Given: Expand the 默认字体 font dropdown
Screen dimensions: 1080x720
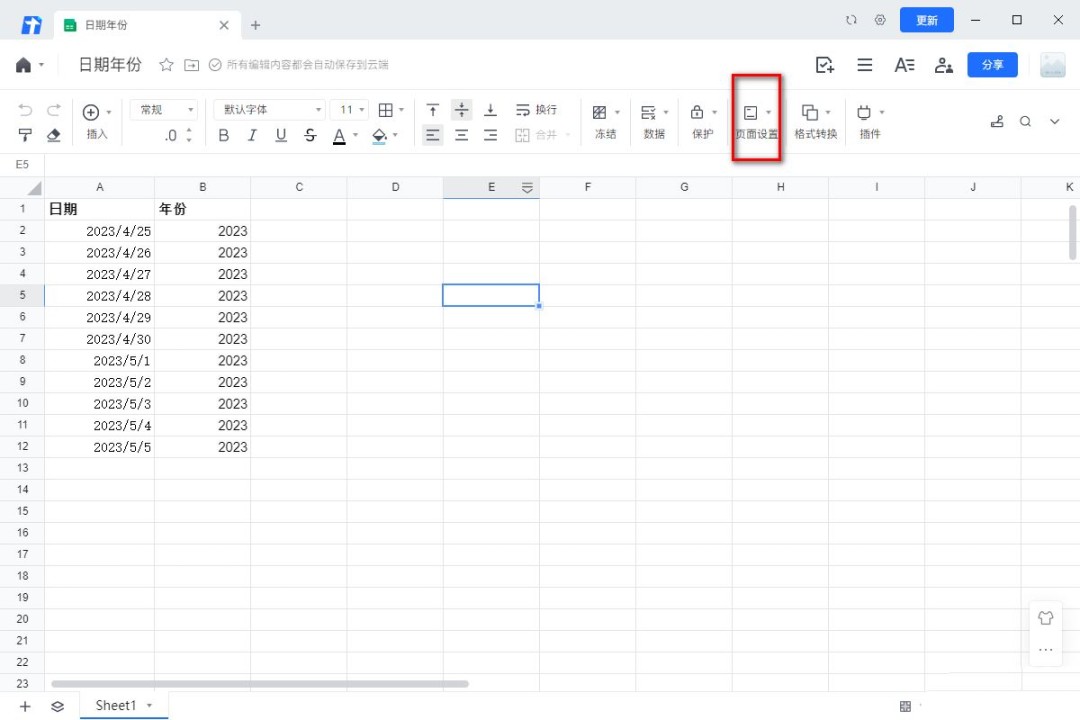Looking at the screenshot, I should click(269, 110).
